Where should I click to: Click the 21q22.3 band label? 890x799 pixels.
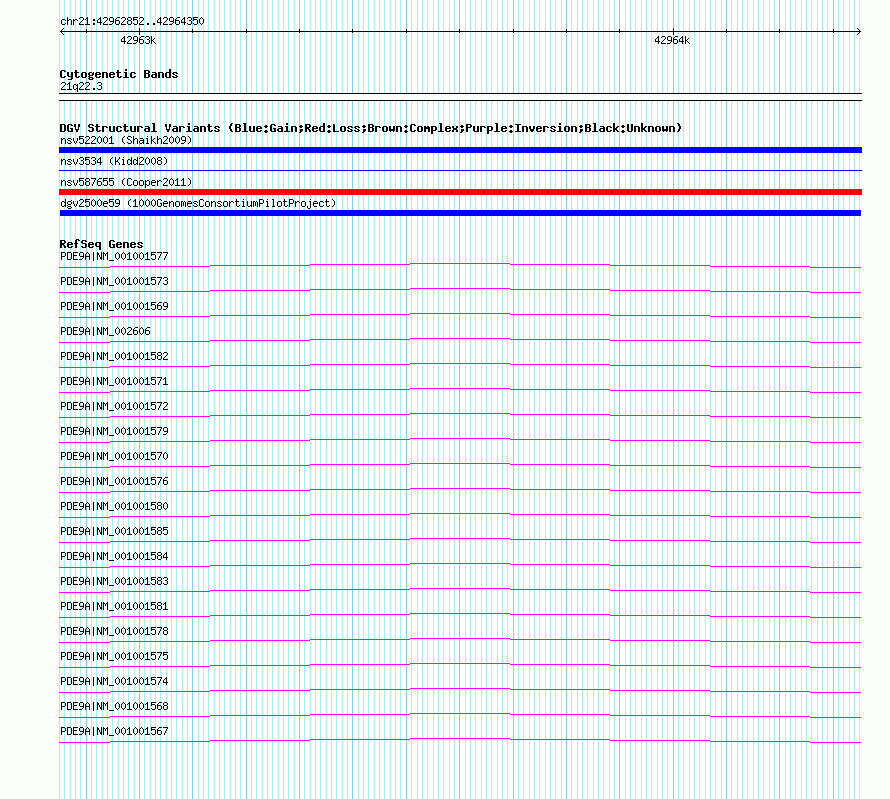pos(81,86)
